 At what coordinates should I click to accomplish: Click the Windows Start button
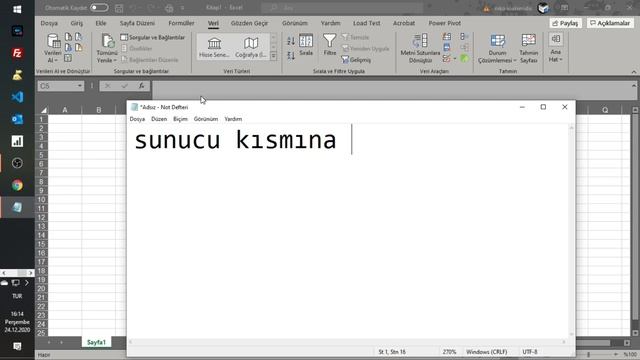click(x=17, y=9)
